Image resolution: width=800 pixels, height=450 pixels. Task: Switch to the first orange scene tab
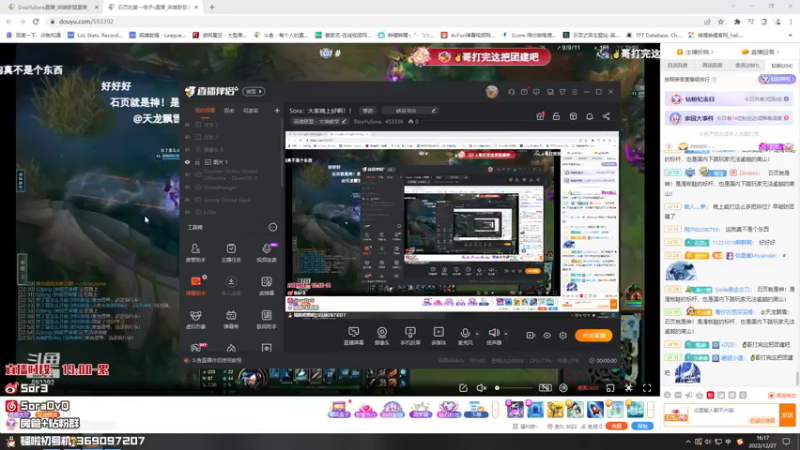coord(205,110)
